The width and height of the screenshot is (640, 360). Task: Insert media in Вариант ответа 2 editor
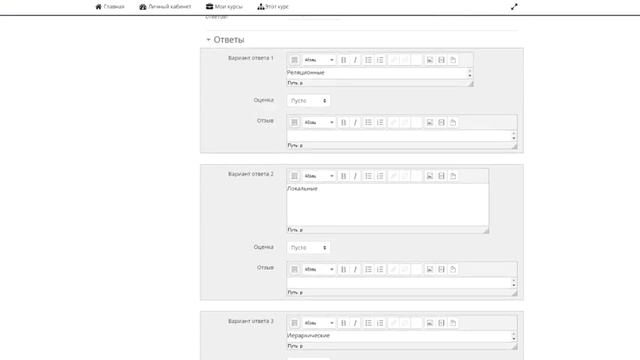coord(441,176)
